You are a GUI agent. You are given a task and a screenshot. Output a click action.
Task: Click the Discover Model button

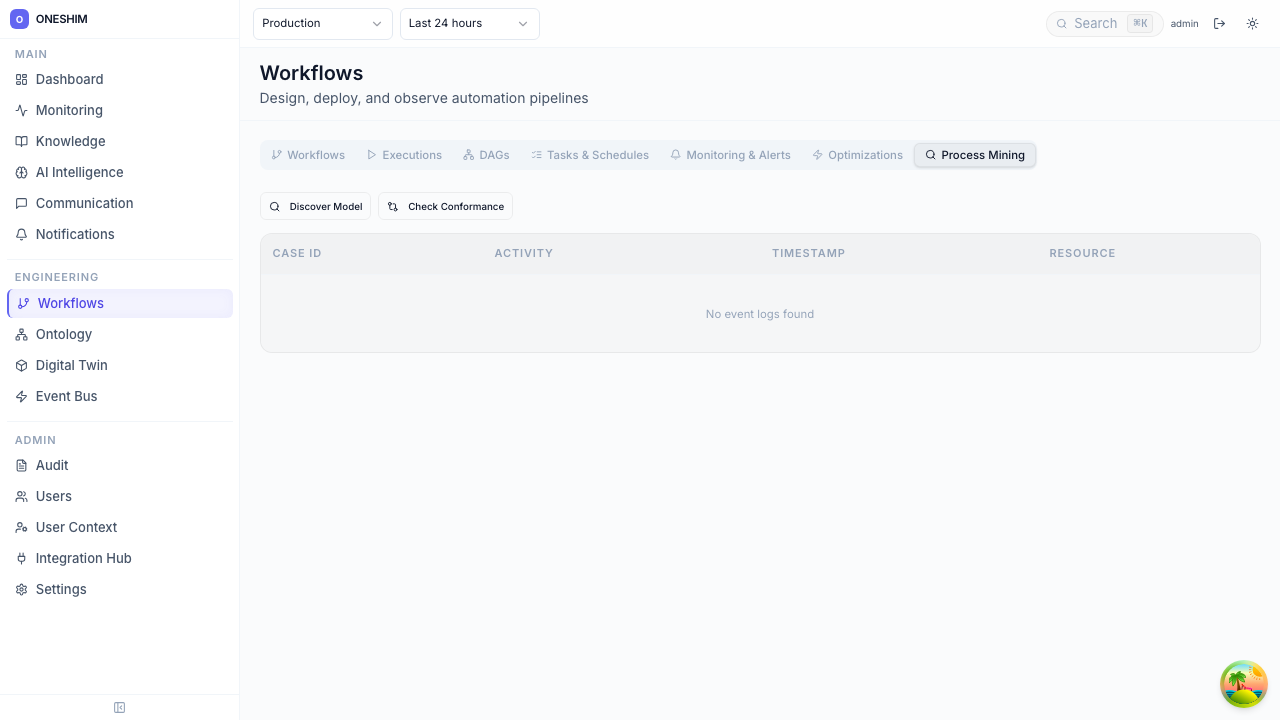315,206
